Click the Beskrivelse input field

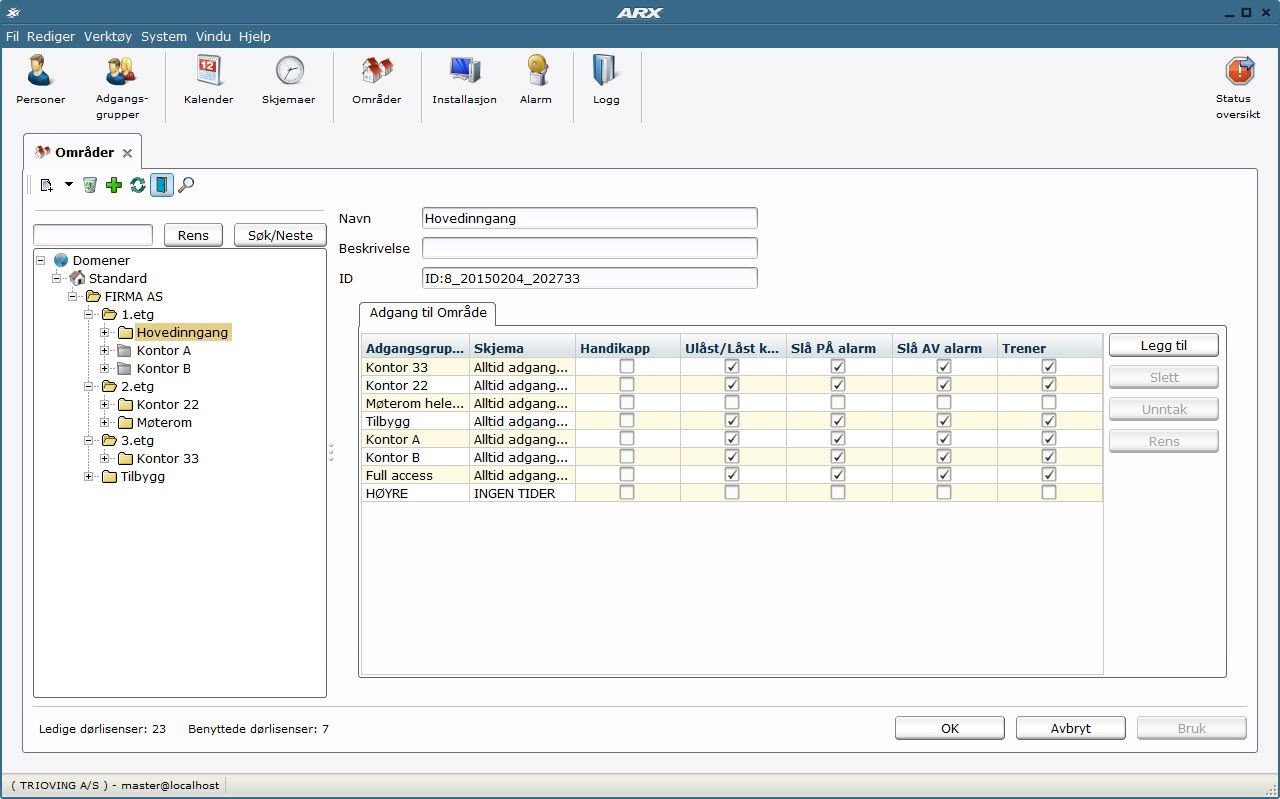[x=589, y=248]
